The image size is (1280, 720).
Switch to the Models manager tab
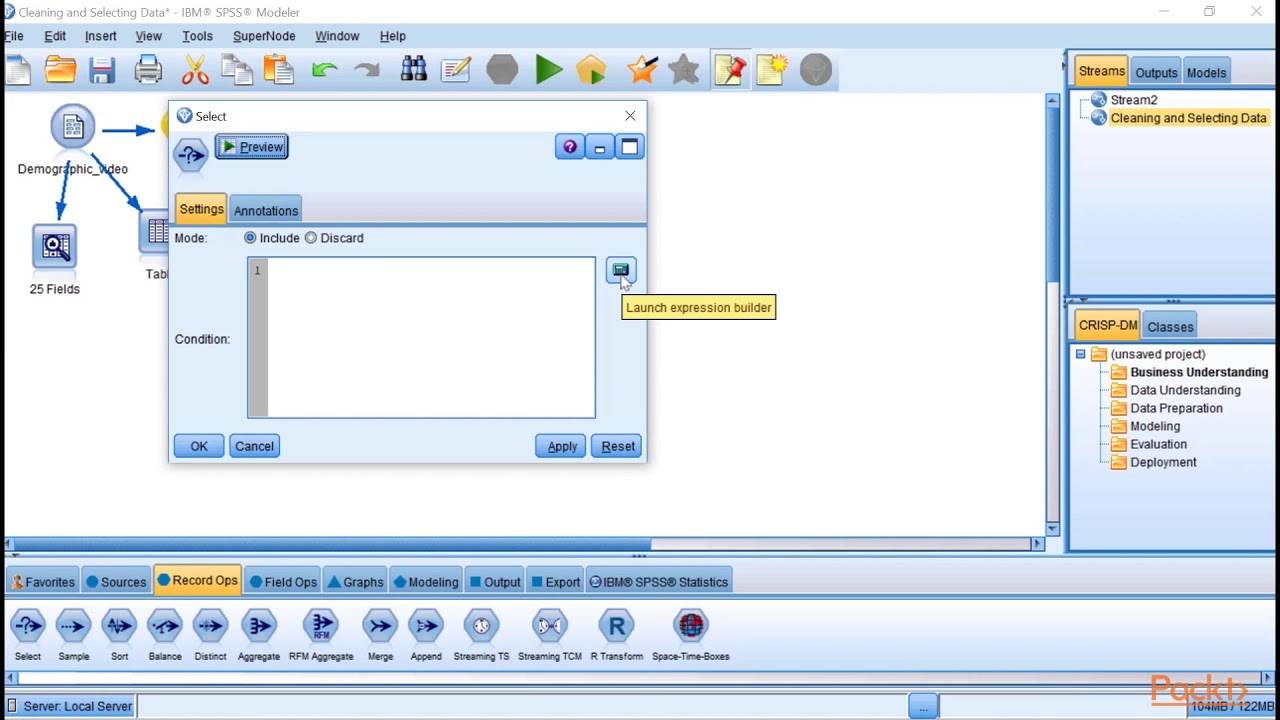(x=1206, y=73)
